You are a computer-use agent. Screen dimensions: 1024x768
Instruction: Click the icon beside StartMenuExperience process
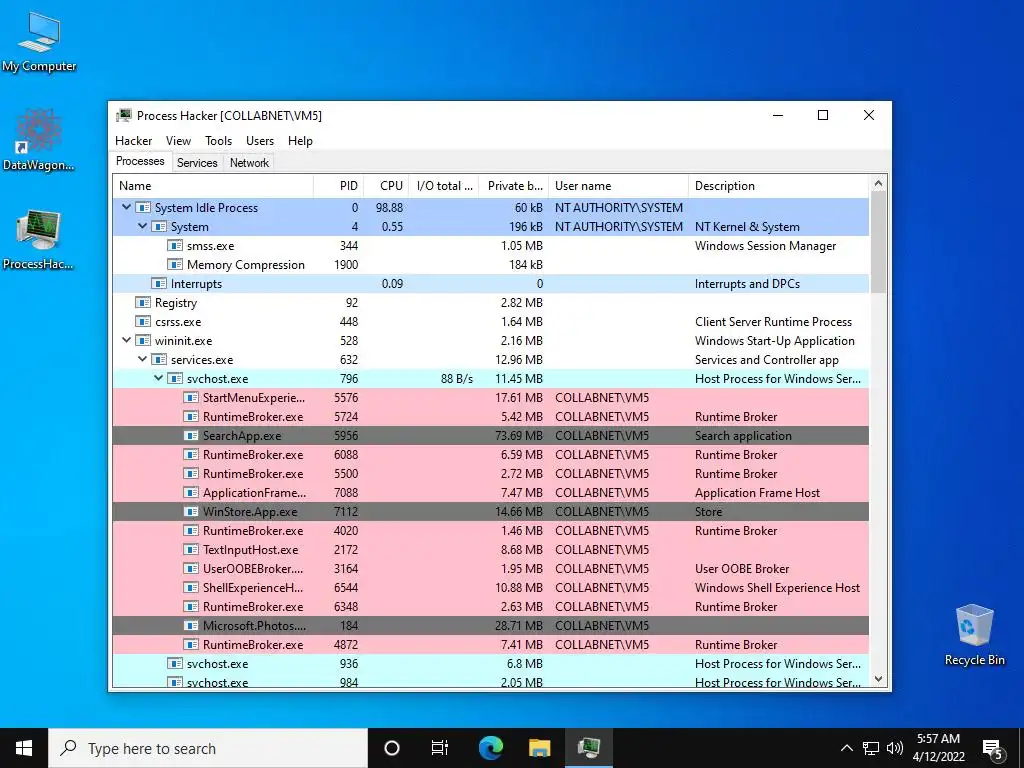tap(191, 398)
